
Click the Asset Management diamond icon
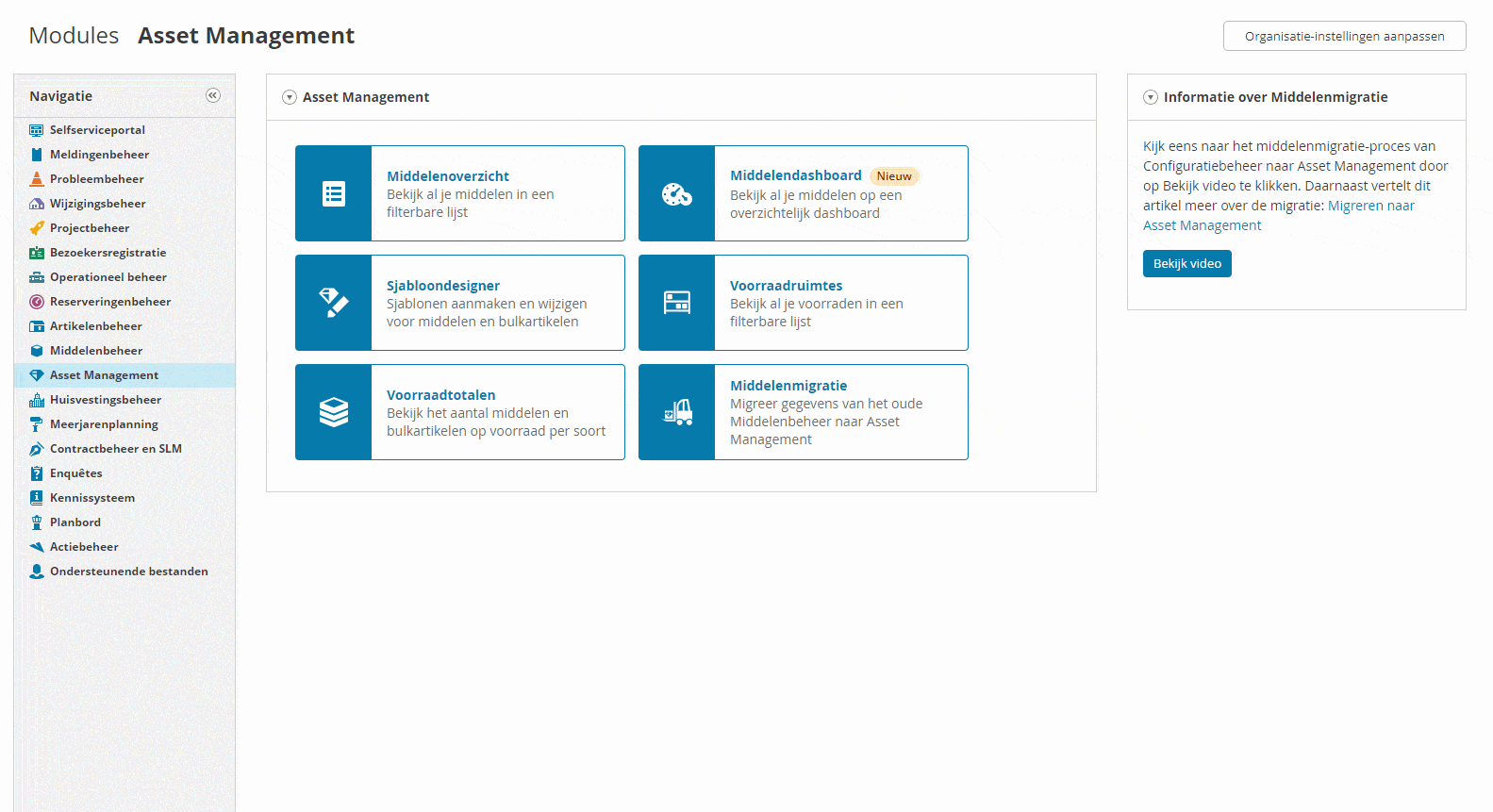[x=37, y=375]
